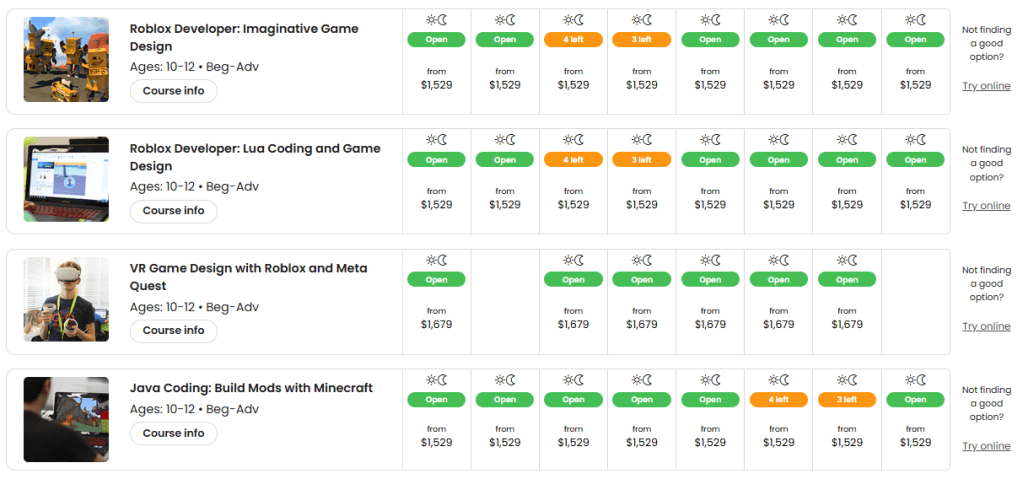Click day/night icon above "3 left" in Imaginative Game Design row

click(641, 20)
